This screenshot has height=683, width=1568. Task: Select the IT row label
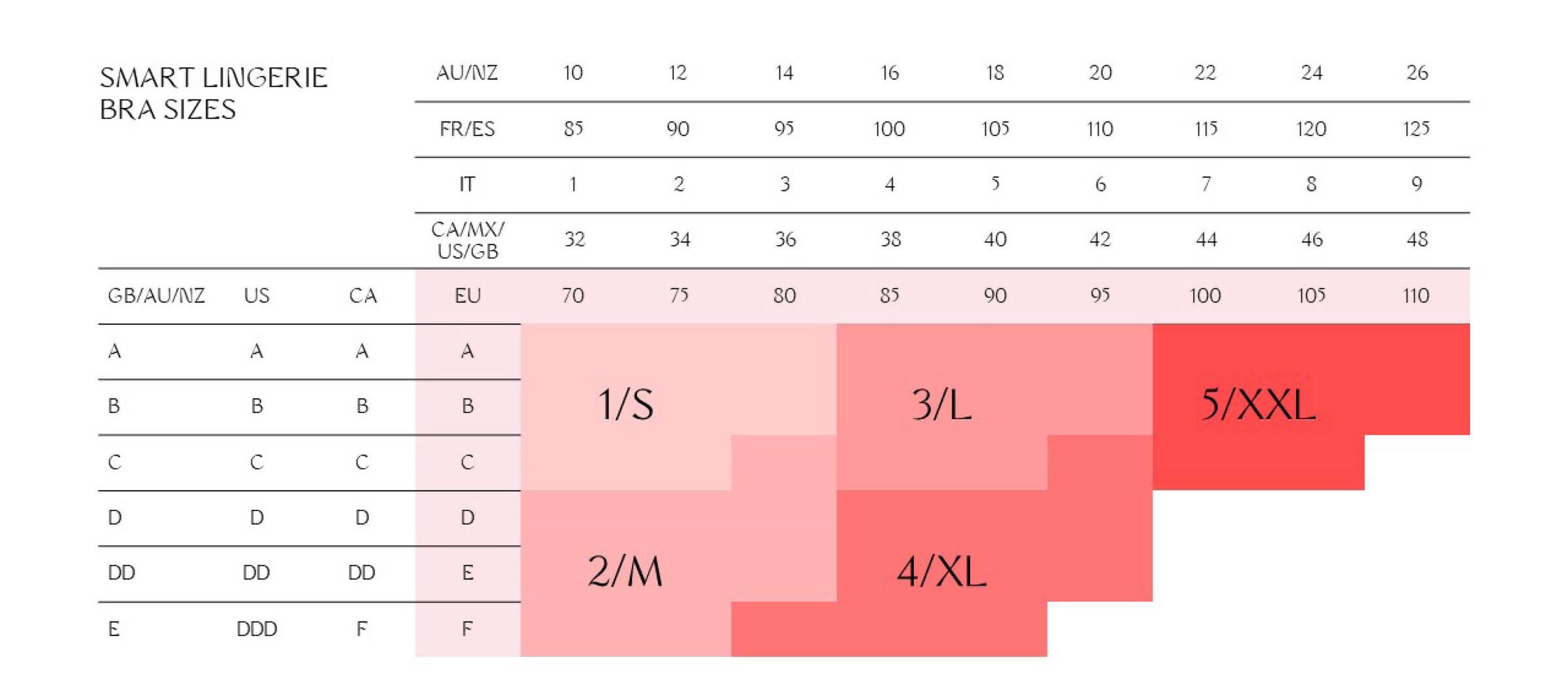(x=467, y=184)
